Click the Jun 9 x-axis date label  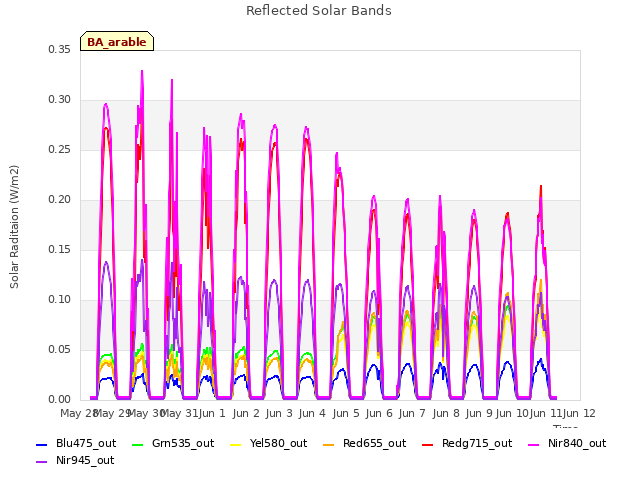pos(479,413)
